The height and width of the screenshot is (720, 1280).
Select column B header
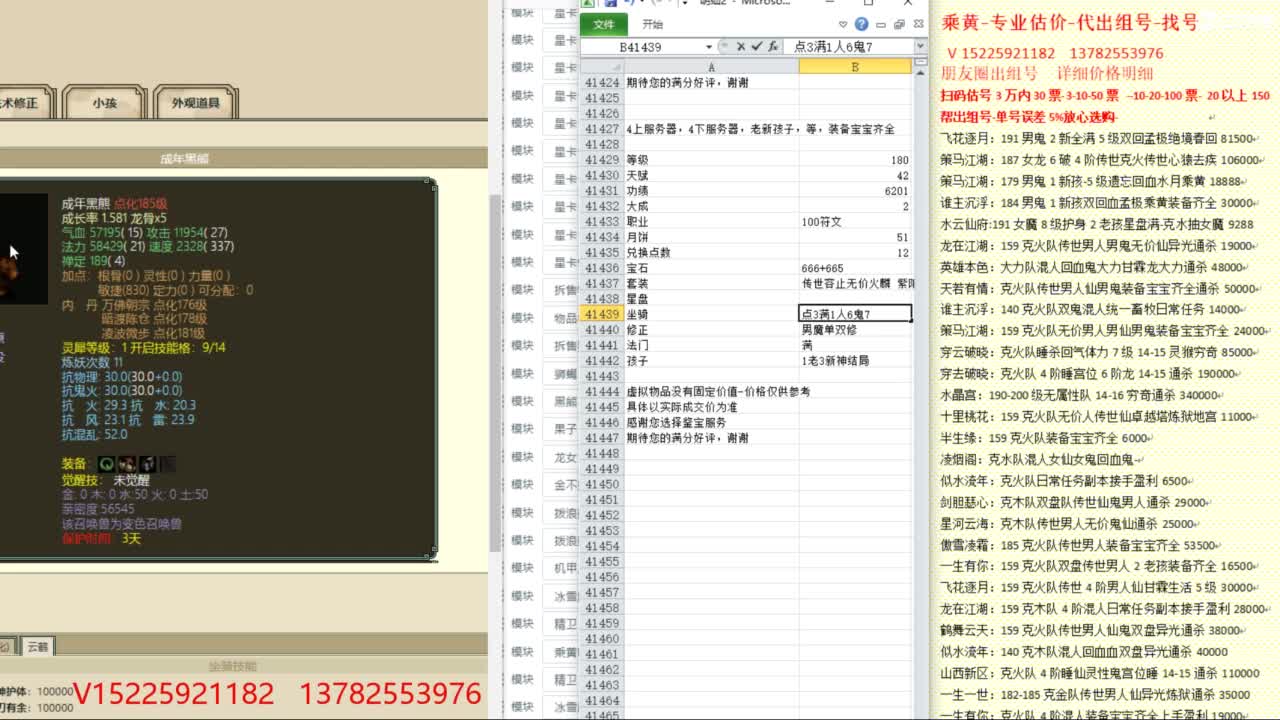[855, 67]
